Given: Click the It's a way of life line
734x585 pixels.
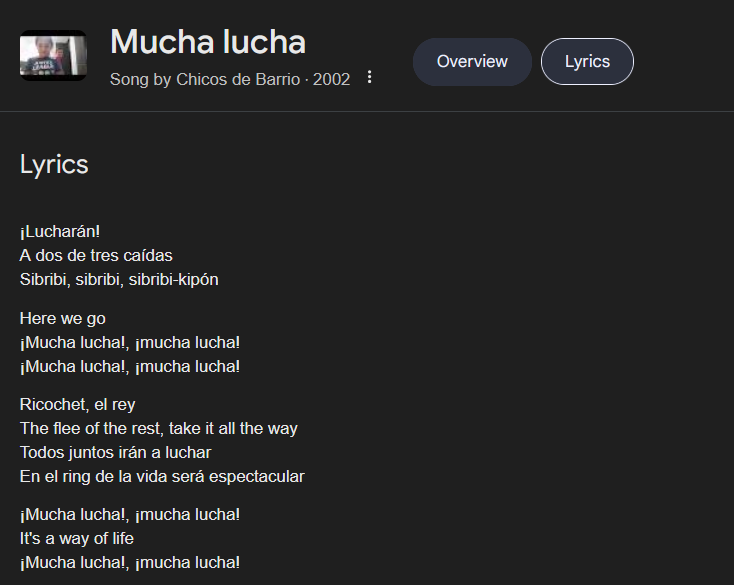Looking at the screenshot, I should point(77,539).
